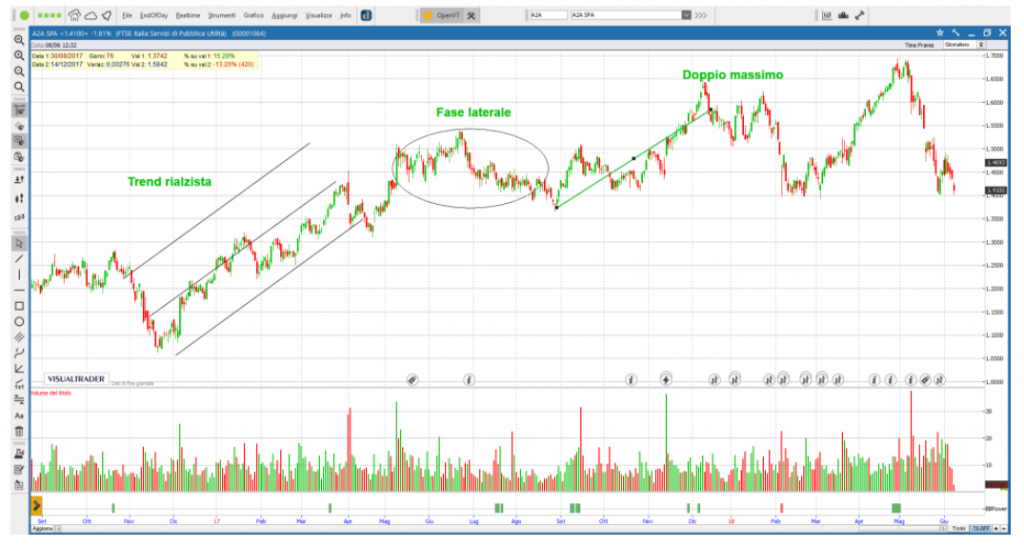The width and height of the screenshot is (1024, 547).
Task: Open the File menu
Action: pyautogui.click(x=127, y=16)
